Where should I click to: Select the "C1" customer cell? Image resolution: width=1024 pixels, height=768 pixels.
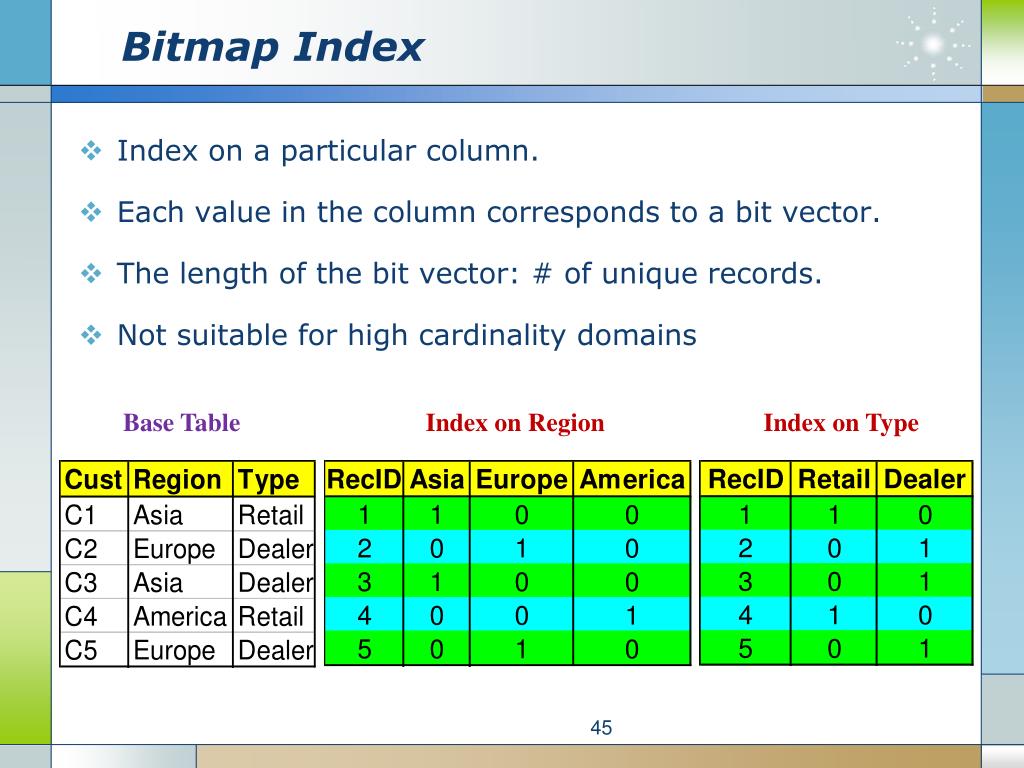[x=94, y=515]
